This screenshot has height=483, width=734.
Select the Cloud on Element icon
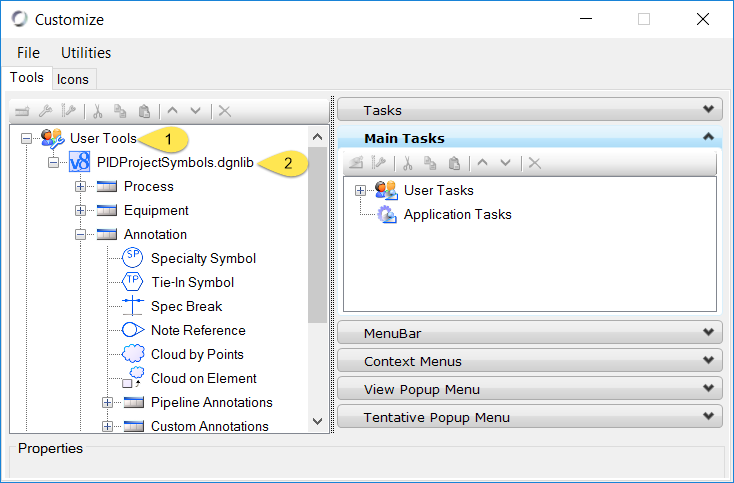click(x=133, y=378)
